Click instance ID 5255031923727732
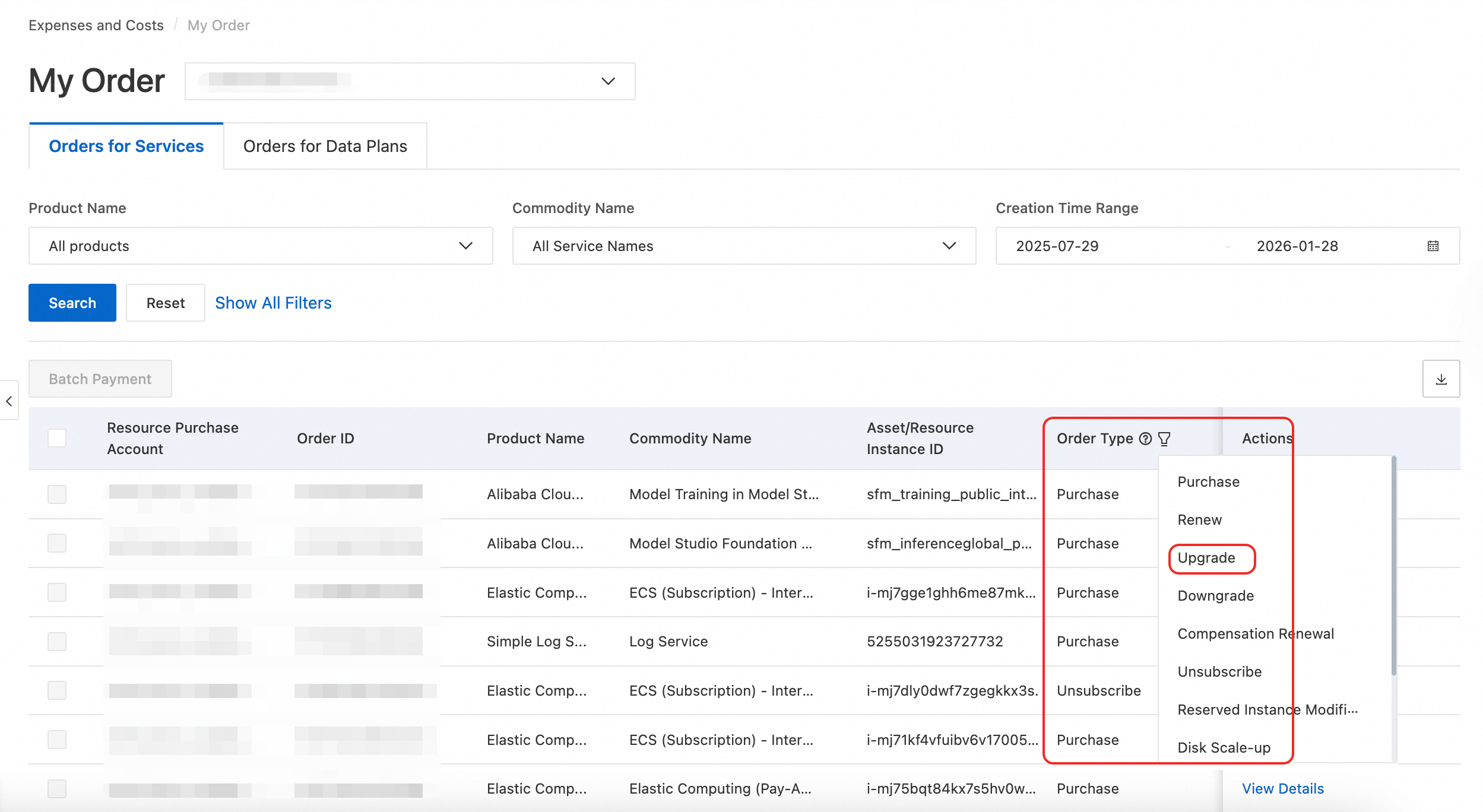The width and height of the screenshot is (1483, 812). pyautogui.click(x=934, y=641)
